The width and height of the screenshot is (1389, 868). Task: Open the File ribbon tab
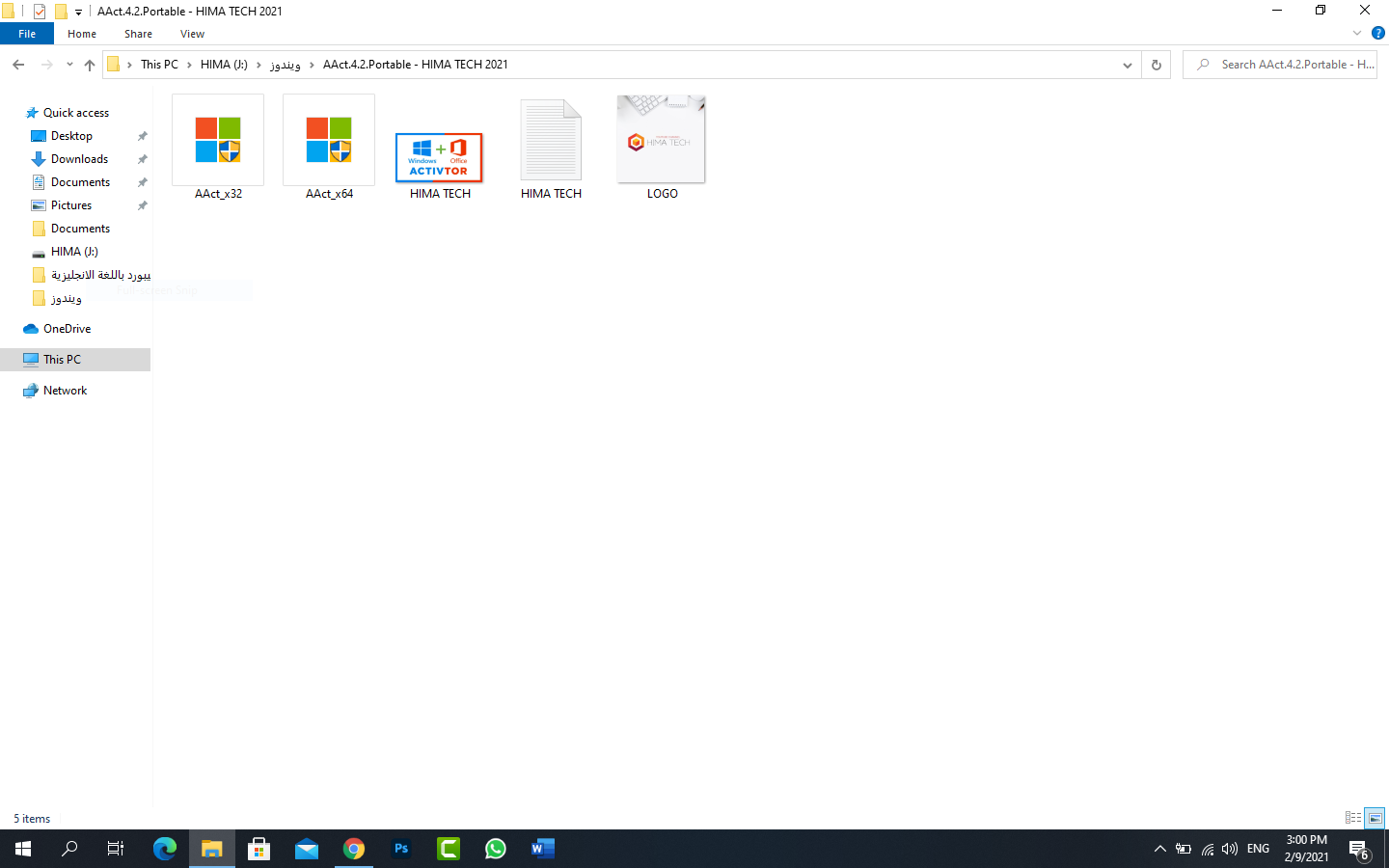pyautogui.click(x=27, y=34)
